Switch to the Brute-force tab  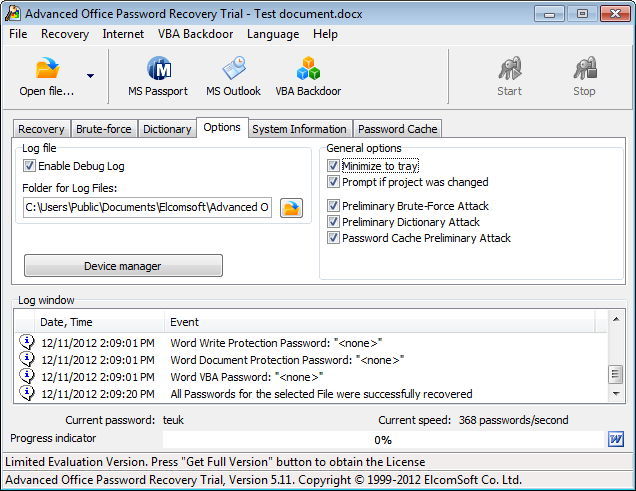(104, 129)
